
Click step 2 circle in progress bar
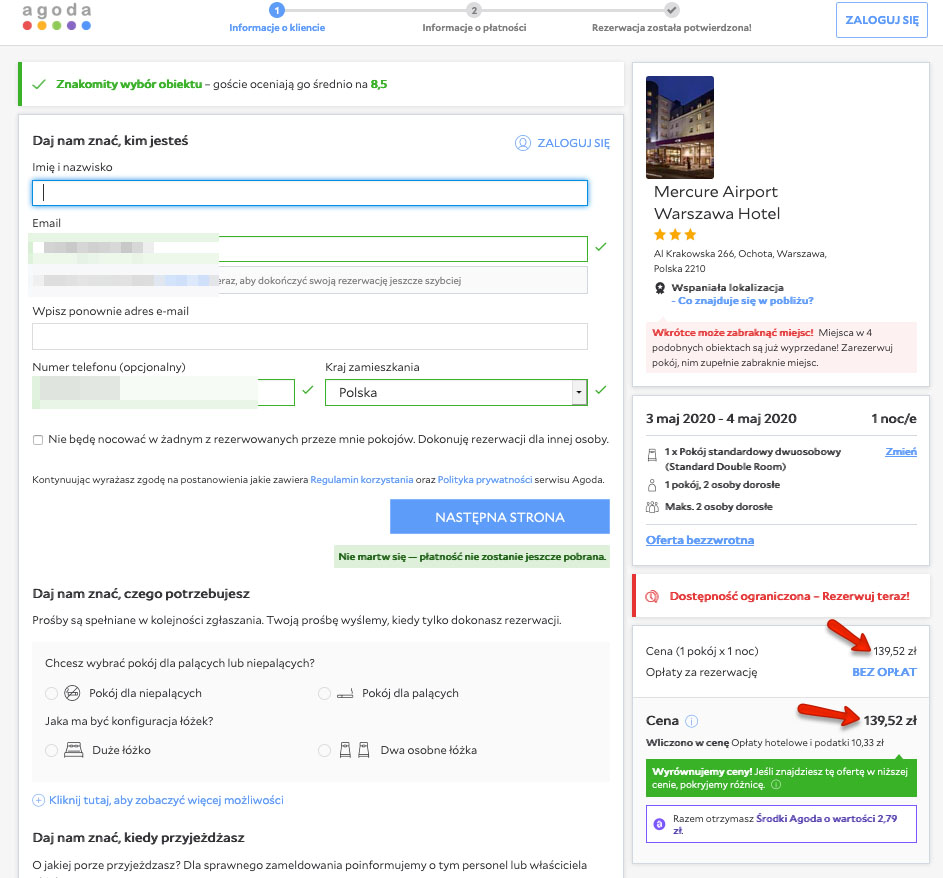click(x=474, y=10)
